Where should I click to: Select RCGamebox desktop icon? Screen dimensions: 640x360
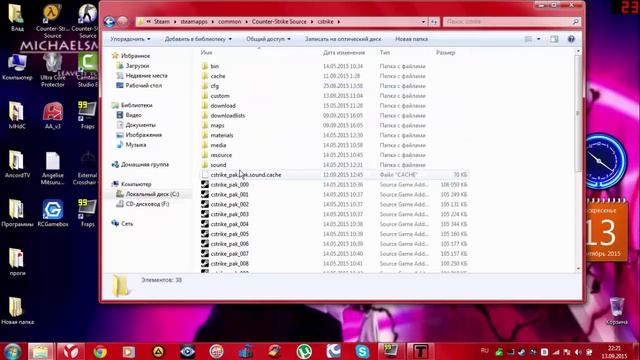(x=53, y=213)
